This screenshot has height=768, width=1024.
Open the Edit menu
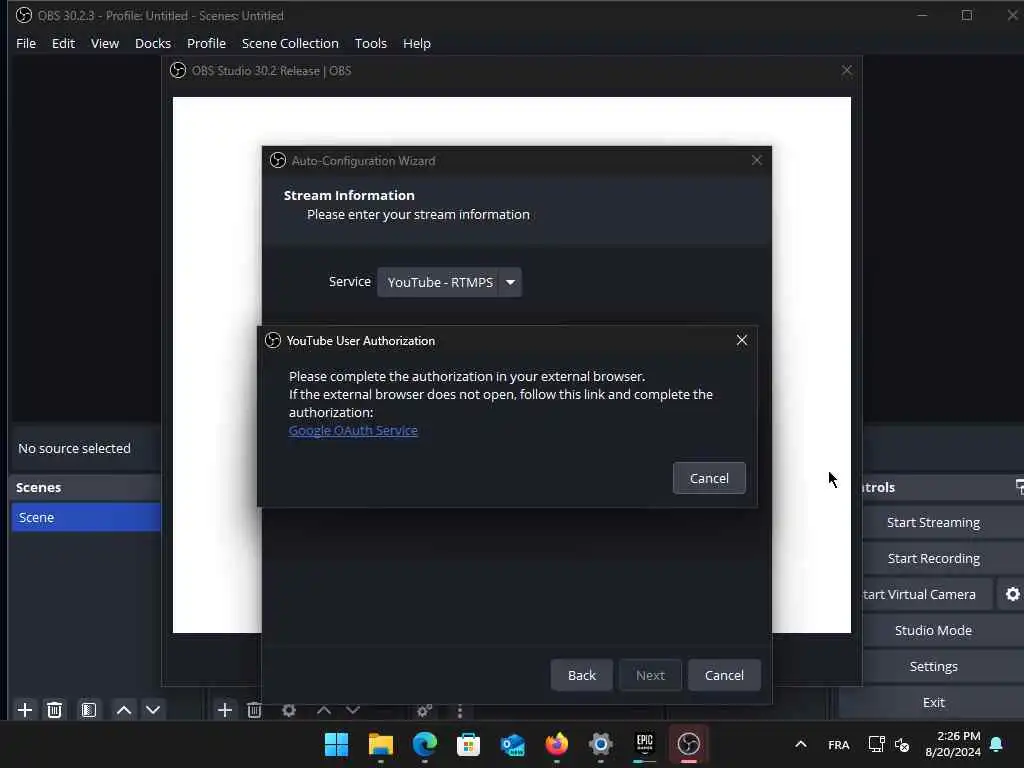tap(63, 43)
